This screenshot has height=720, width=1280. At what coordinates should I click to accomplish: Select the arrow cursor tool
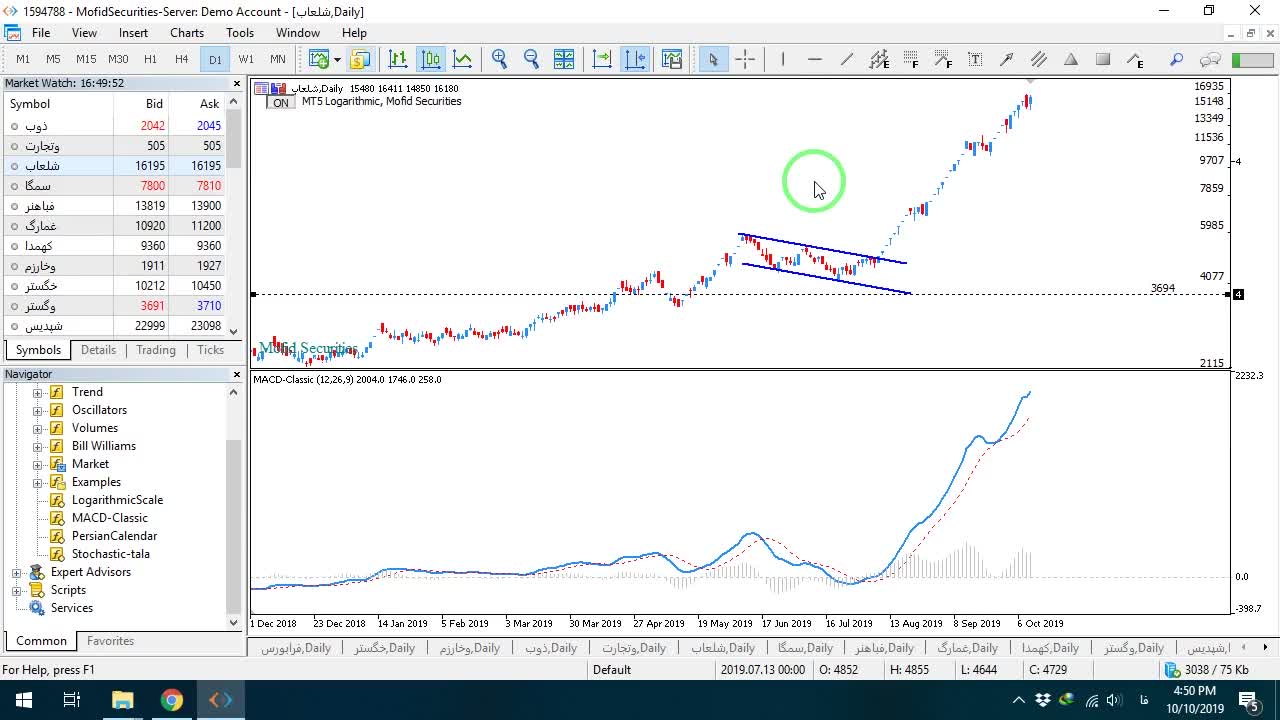pos(713,59)
